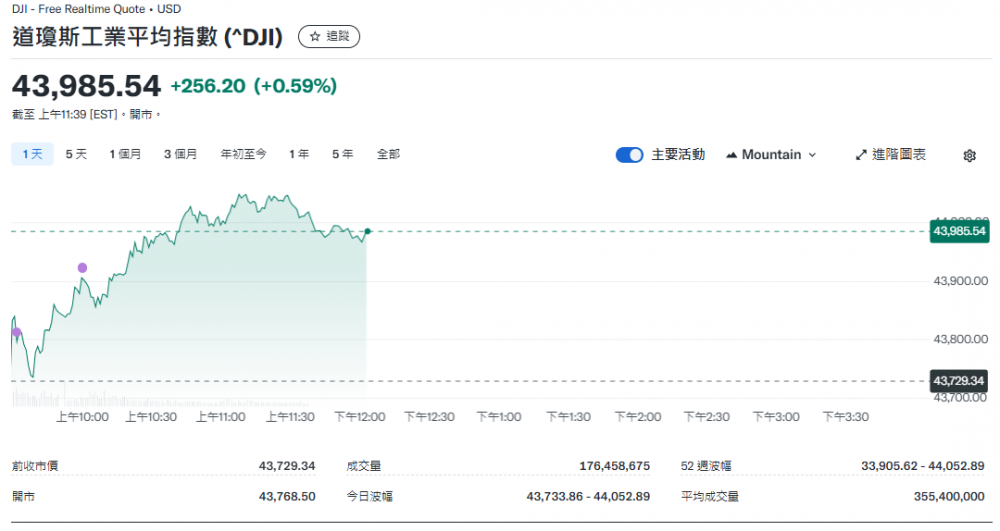This screenshot has height=531, width=1000.
Task: Open chart settings gear icon
Action: [969, 155]
